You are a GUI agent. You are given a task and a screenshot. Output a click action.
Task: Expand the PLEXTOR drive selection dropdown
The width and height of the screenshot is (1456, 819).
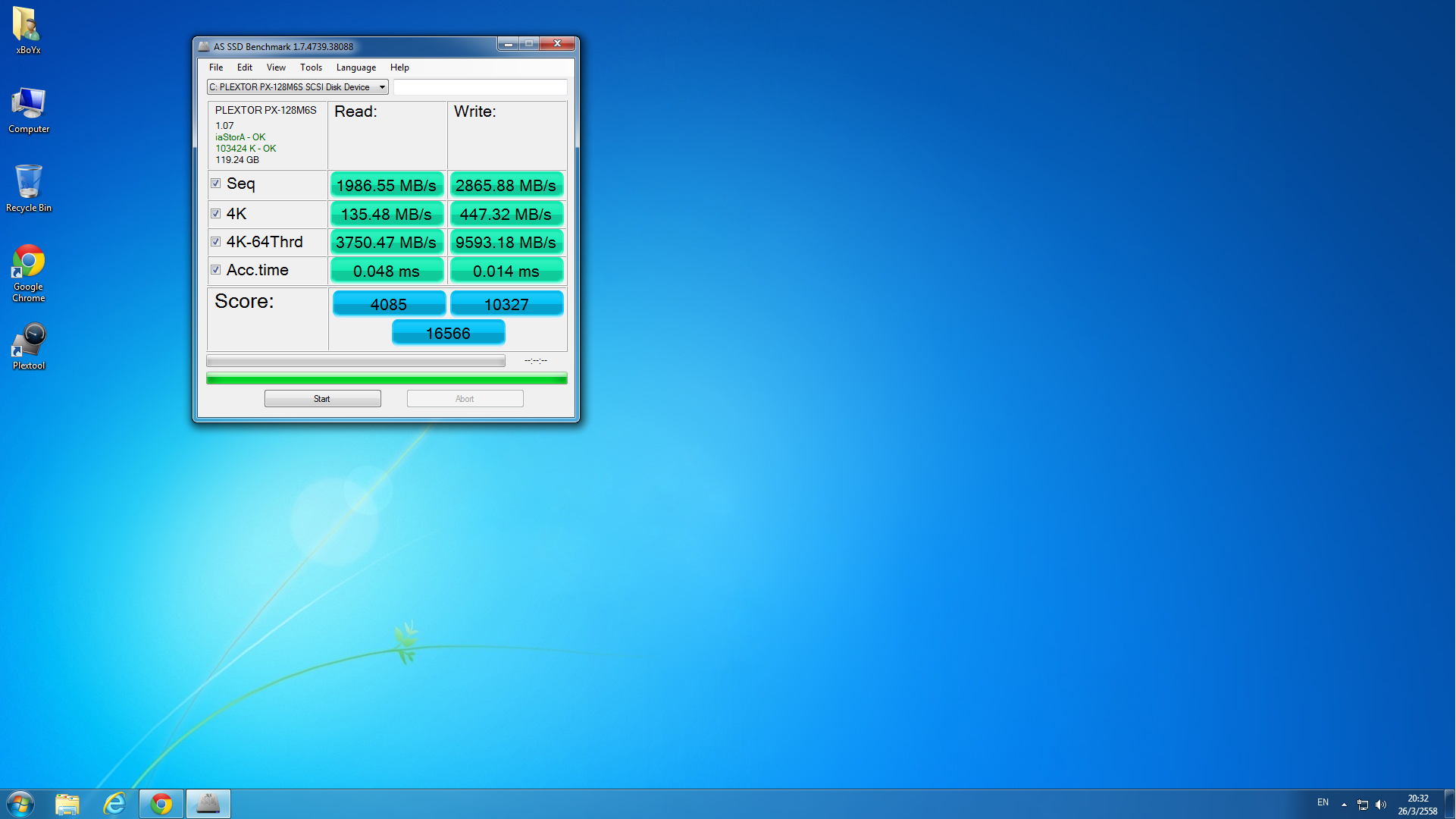[x=382, y=87]
